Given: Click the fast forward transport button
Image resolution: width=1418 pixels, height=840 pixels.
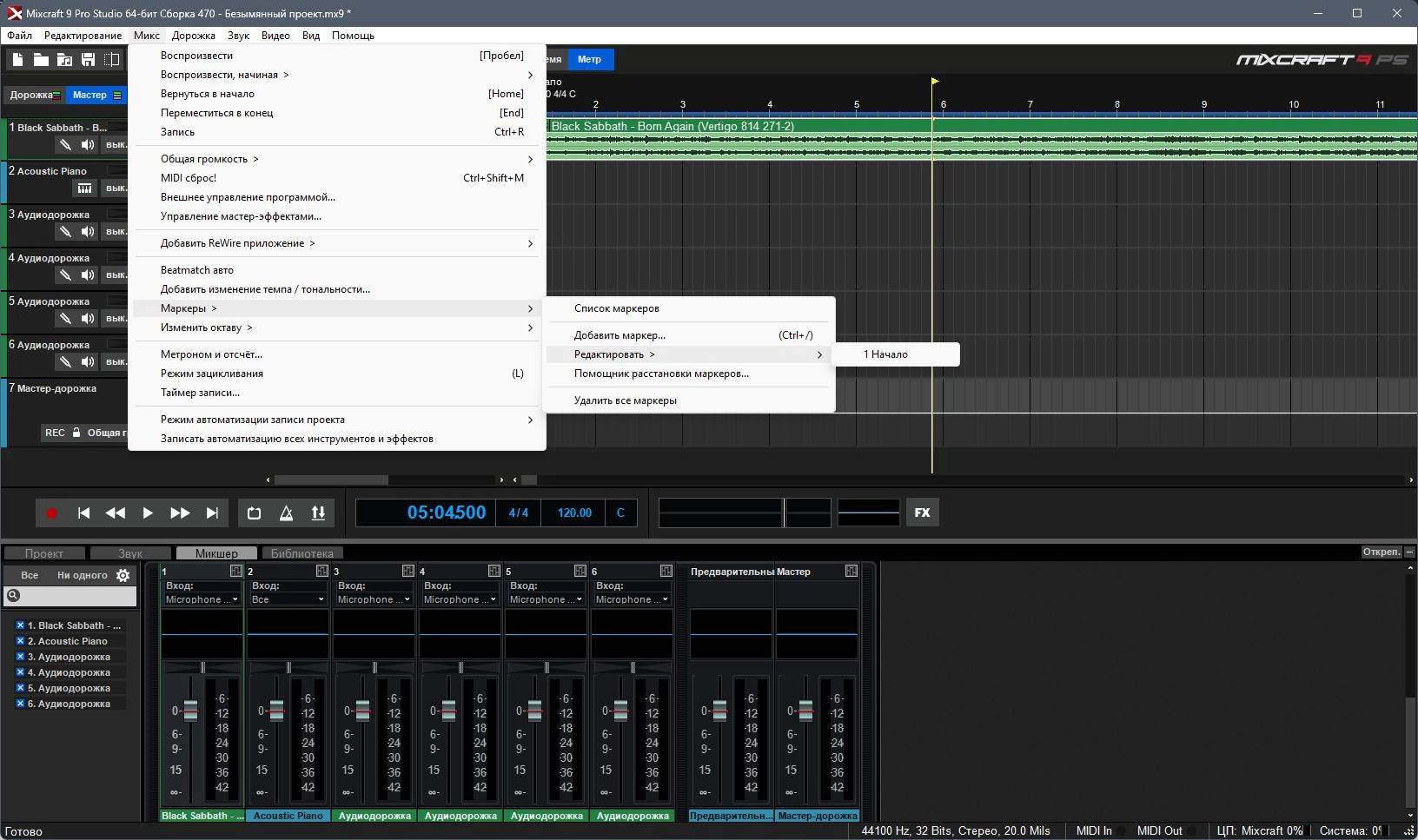Looking at the screenshot, I should (180, 513).
